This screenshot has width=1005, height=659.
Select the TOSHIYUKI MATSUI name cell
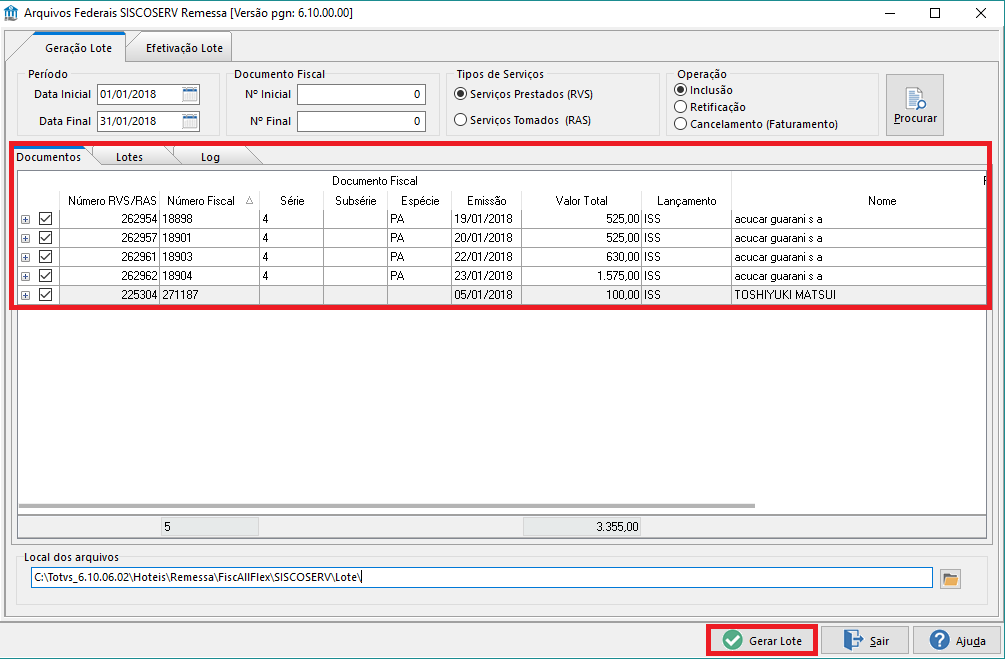[x=859, y=295]
